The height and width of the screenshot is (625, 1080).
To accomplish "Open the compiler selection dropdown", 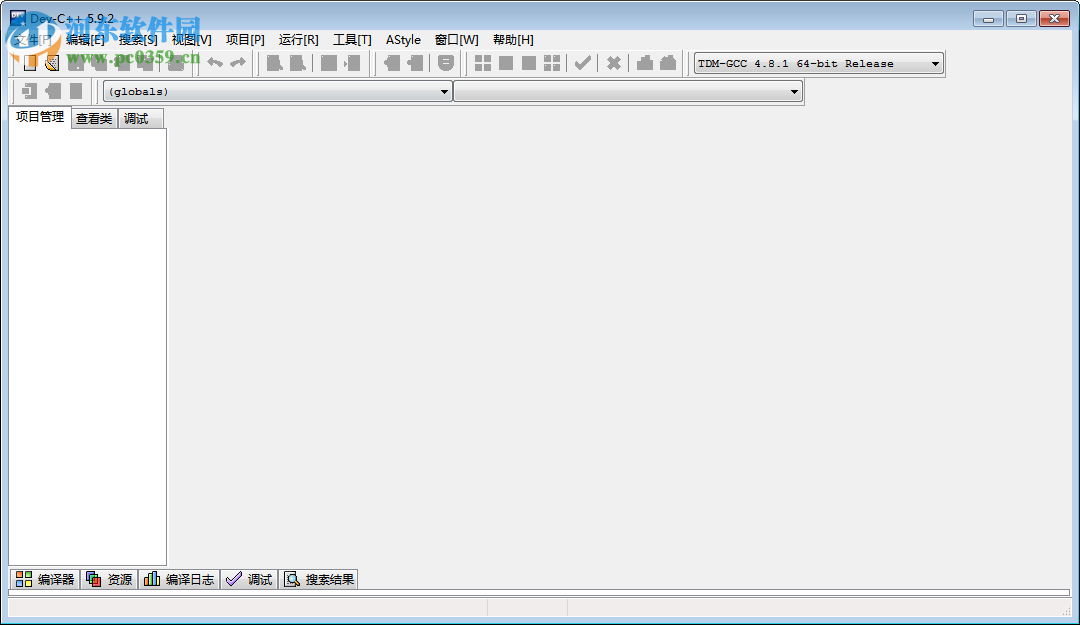I will pyautogui.click(x=936, y=63).
